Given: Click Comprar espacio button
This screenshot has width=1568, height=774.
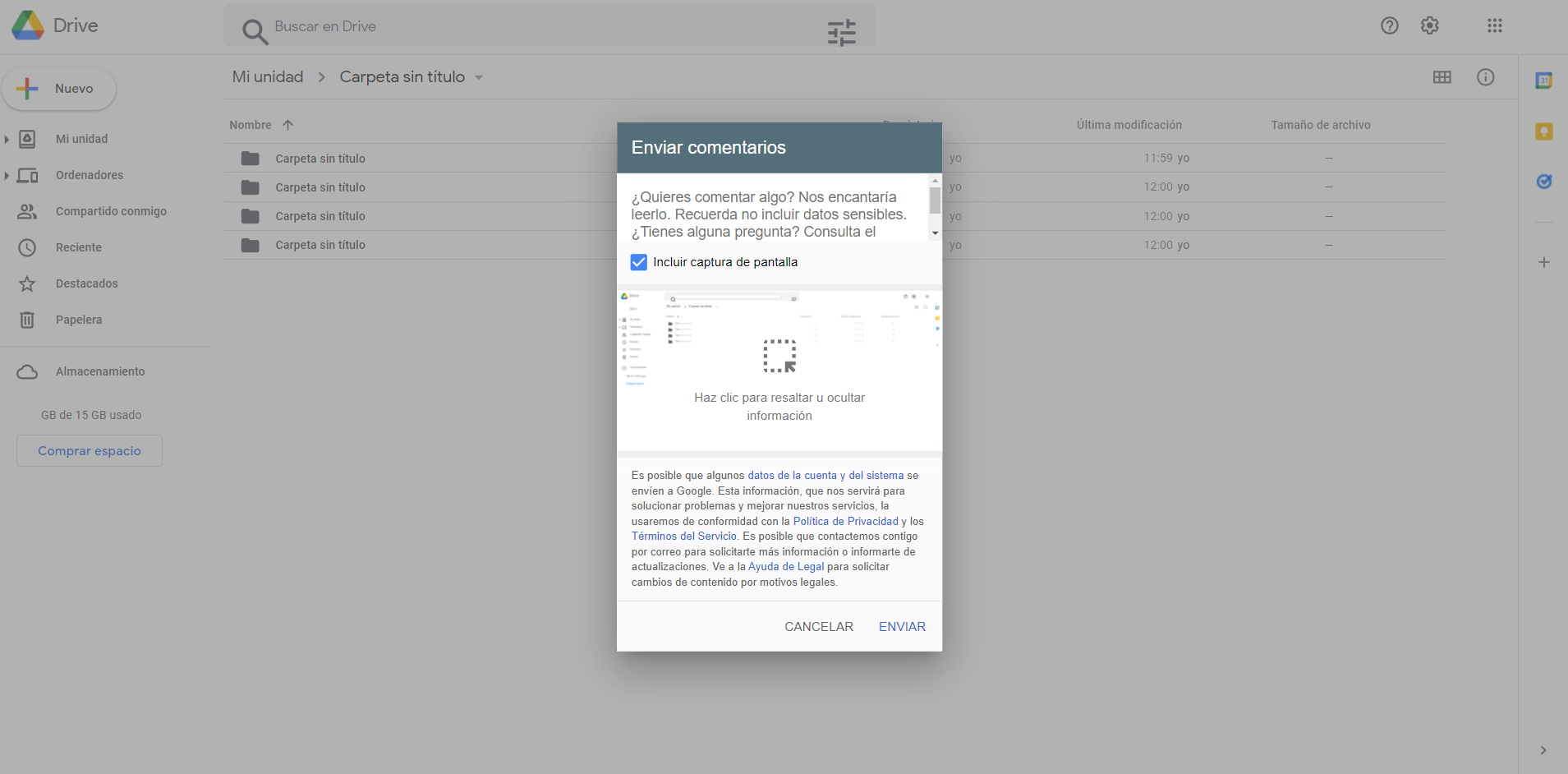Looking at the screenshot, I should point(90,451).
